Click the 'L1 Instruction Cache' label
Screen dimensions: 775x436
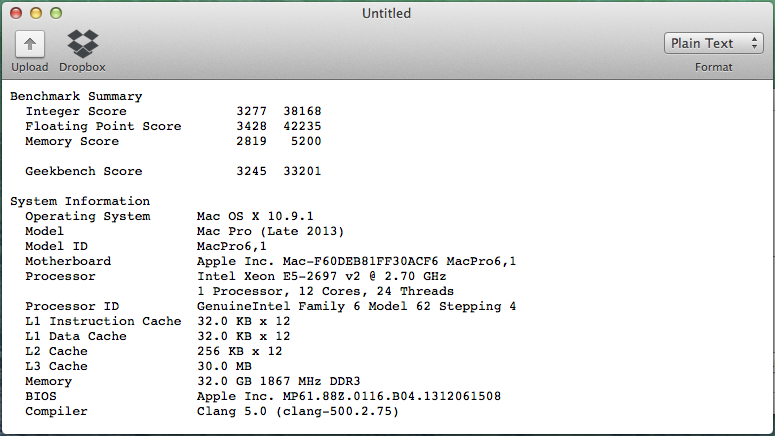pyautogui.click(x=103, y=321)
